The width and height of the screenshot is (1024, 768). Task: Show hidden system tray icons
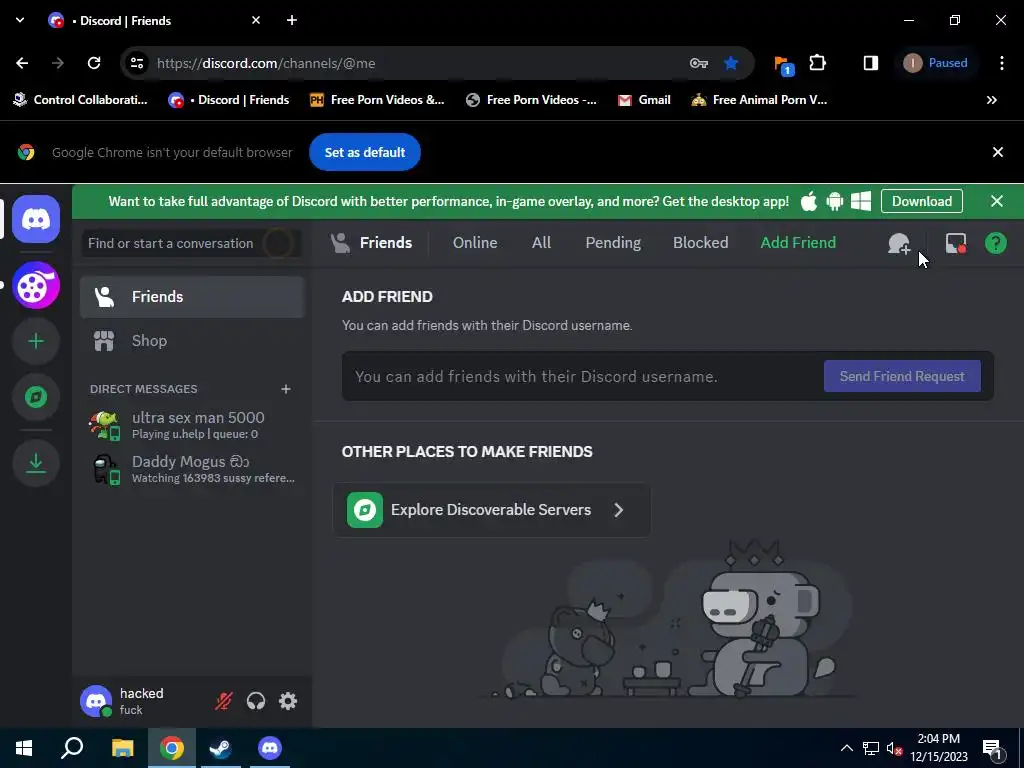pyautogui.click(x=846, y=748)
